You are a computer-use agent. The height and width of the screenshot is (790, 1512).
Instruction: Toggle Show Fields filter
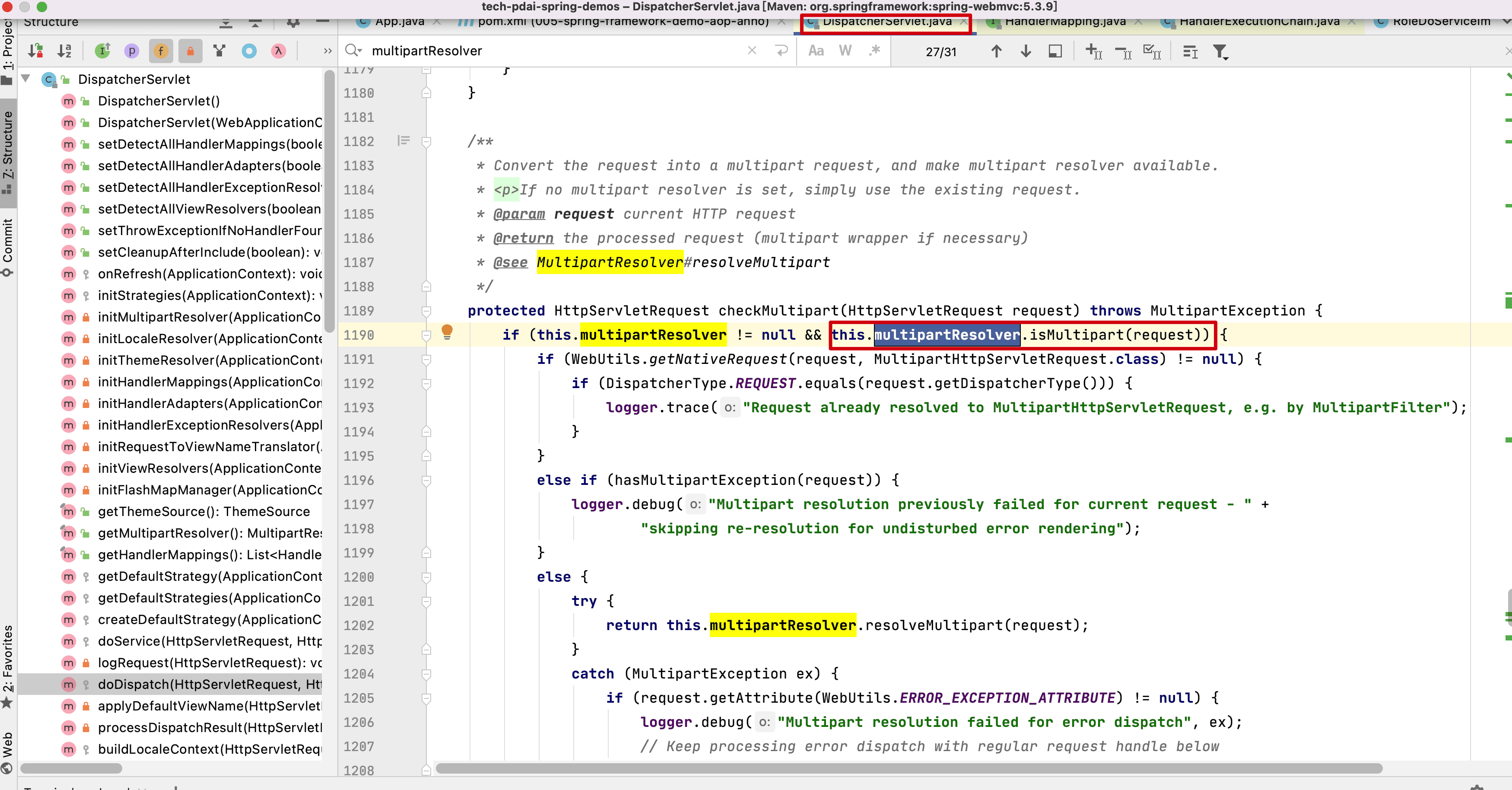(161, 51)
